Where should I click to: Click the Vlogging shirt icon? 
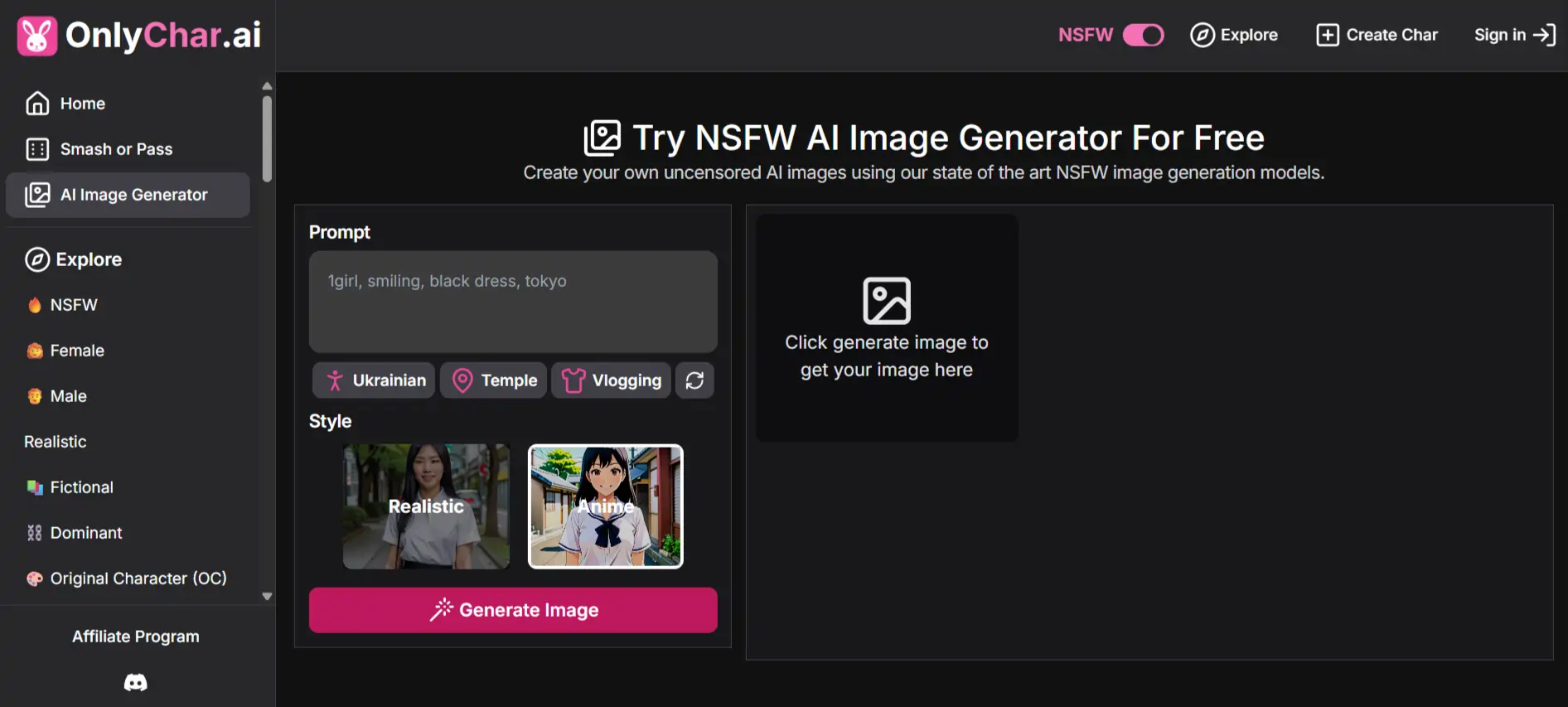[573, 380]
